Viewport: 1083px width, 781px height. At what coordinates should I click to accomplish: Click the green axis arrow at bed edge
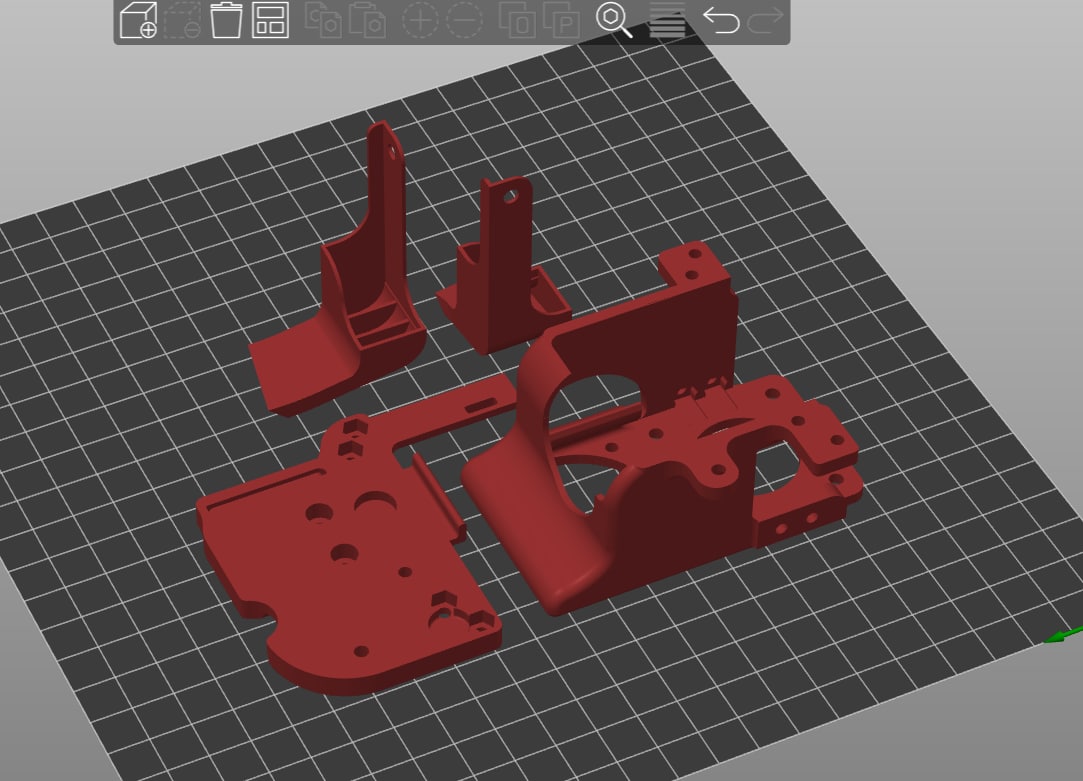1064,635
